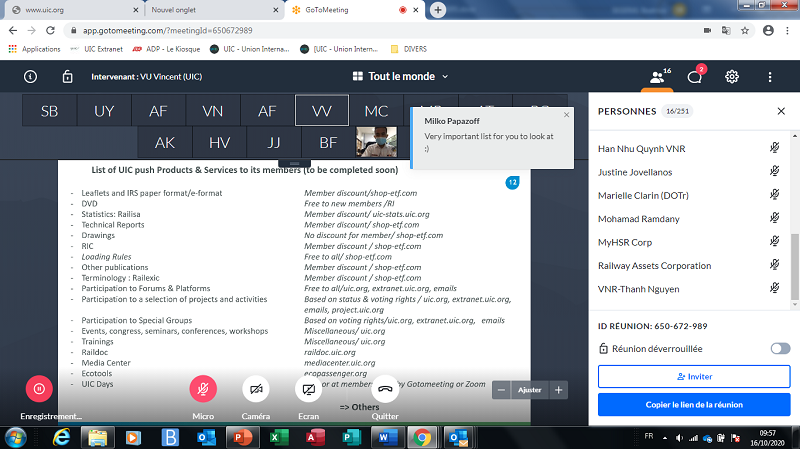
Task: Click the taskbar volume icon
Action: pyautogui.click(x=679, y=438)
